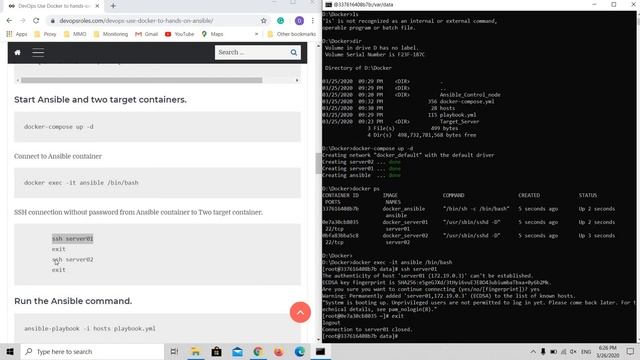The height and width of the screenshot is (360, 640).
Task: Select the DevOps Use Docker tab
Action: click(53, 6)
